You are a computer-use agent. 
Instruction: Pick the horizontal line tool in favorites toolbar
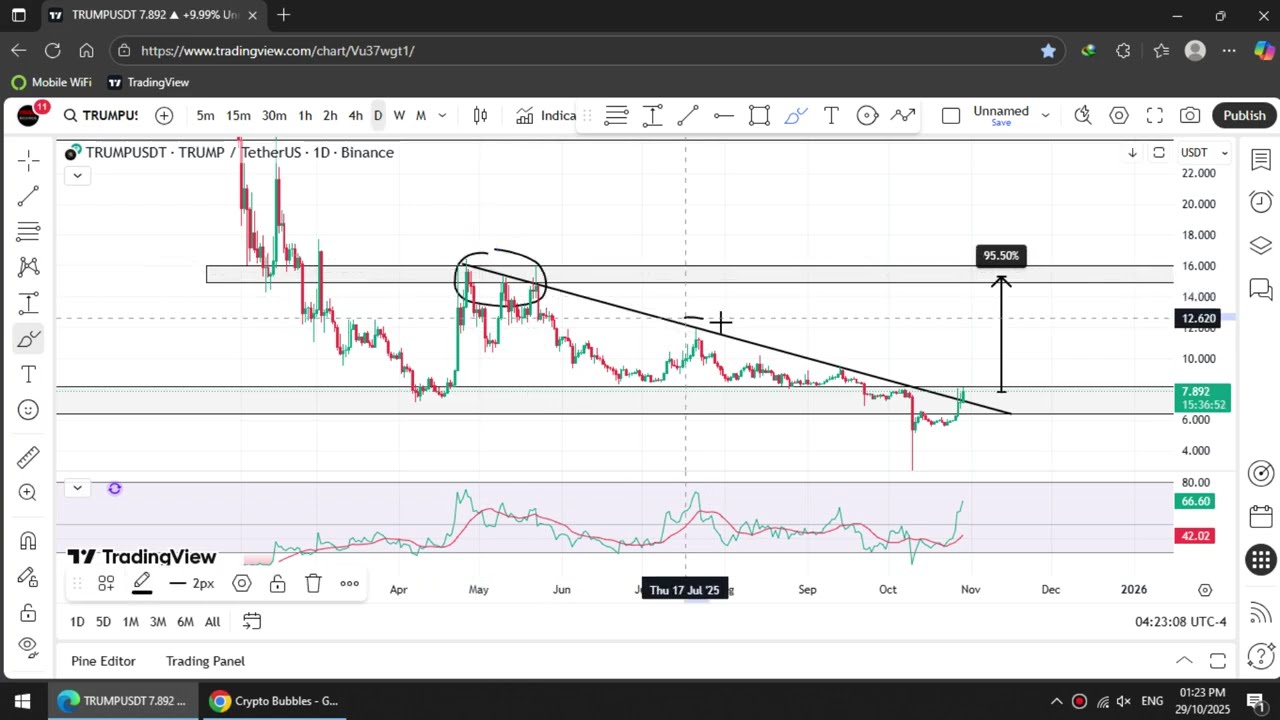[724, 116]
